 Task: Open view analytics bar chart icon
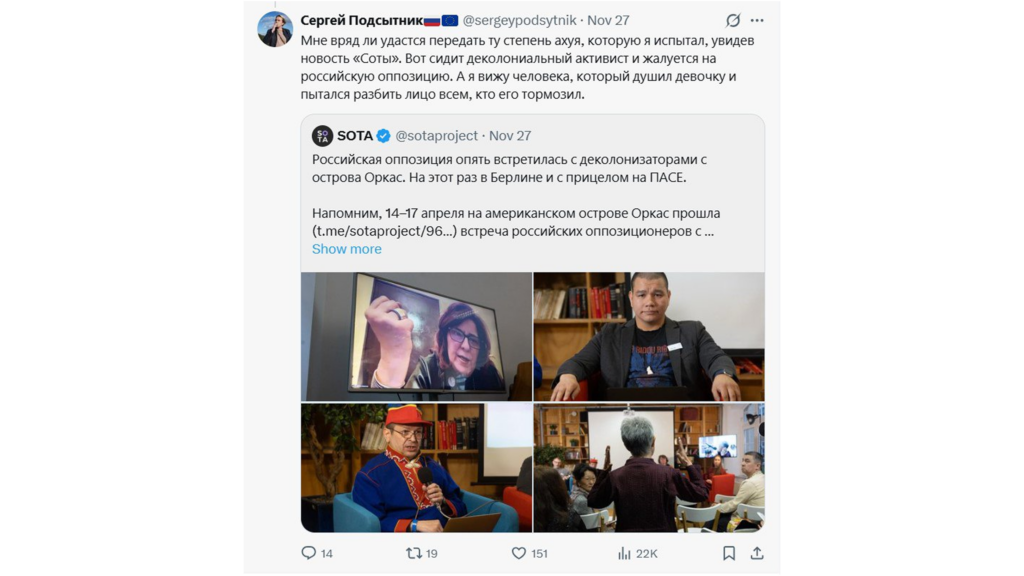coord(624,553)
